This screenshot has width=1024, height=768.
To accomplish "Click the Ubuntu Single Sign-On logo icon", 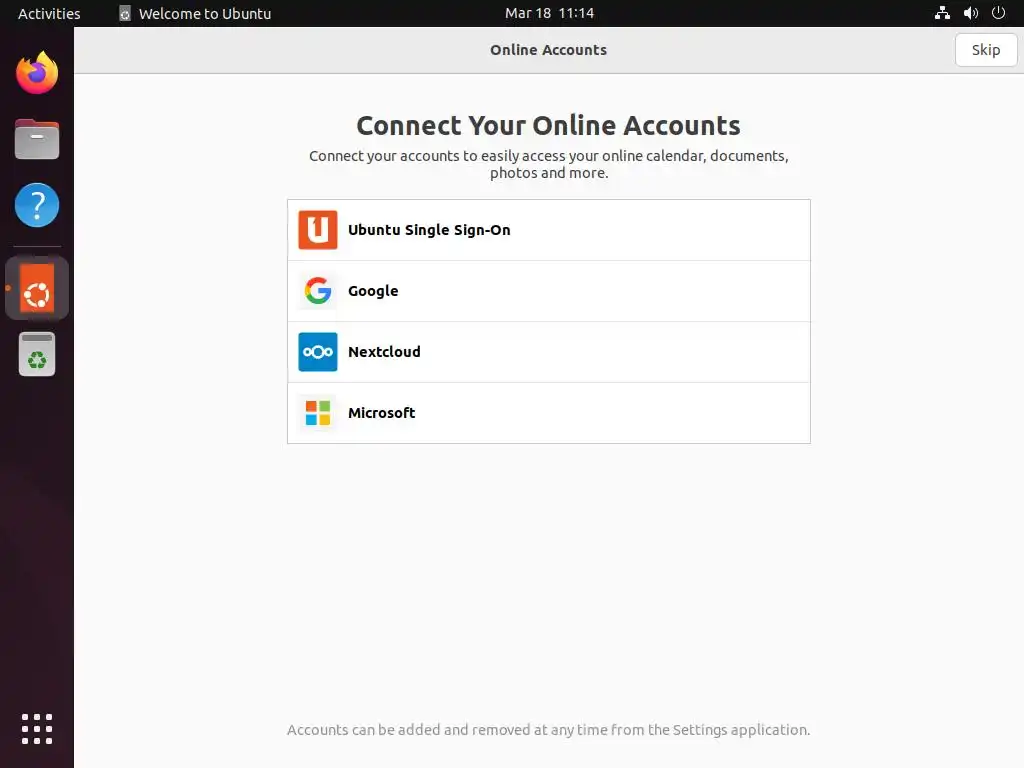I will pyautogui.click(x=317, y=230).
